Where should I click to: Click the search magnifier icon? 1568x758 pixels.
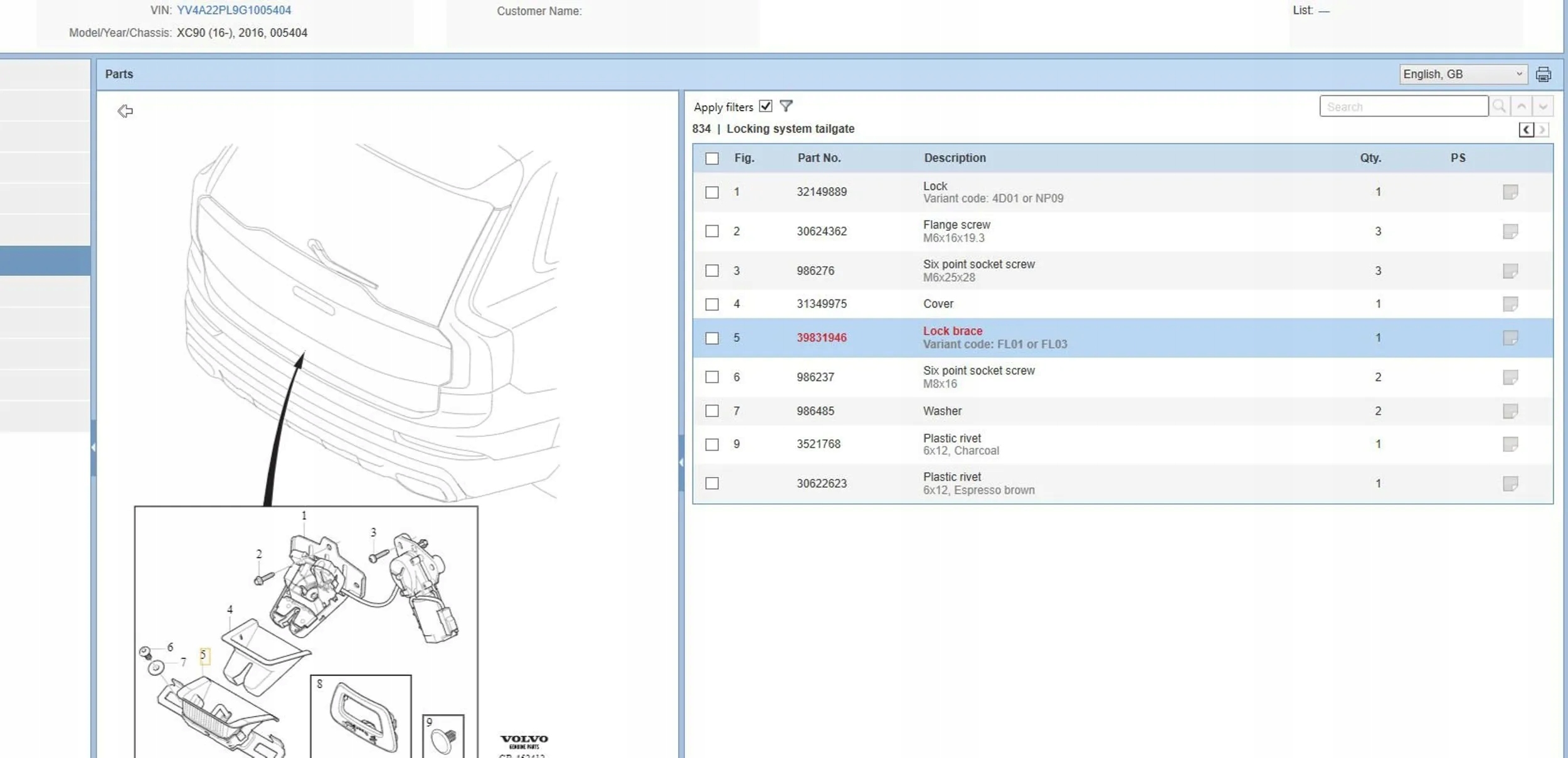click(1500, 107)
